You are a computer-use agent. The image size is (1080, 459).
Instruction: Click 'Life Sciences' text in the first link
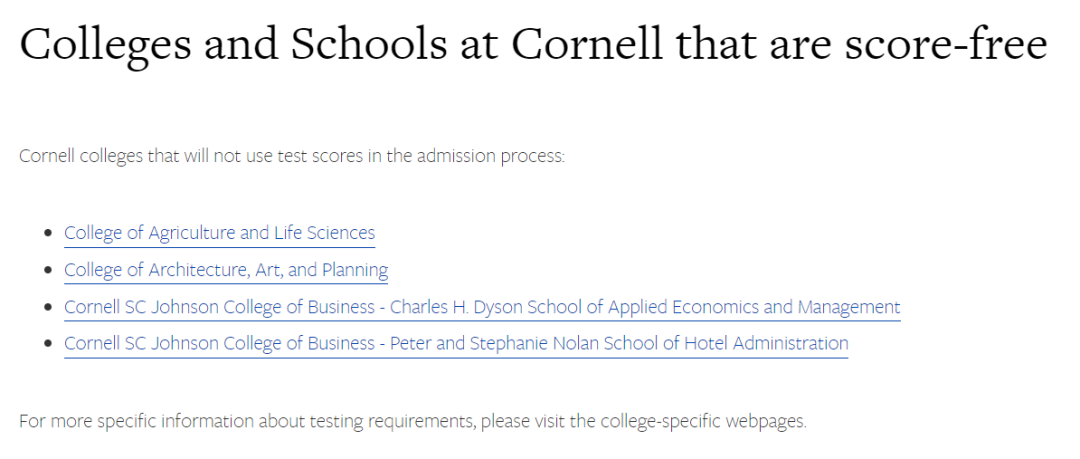(x=324, y=233)
